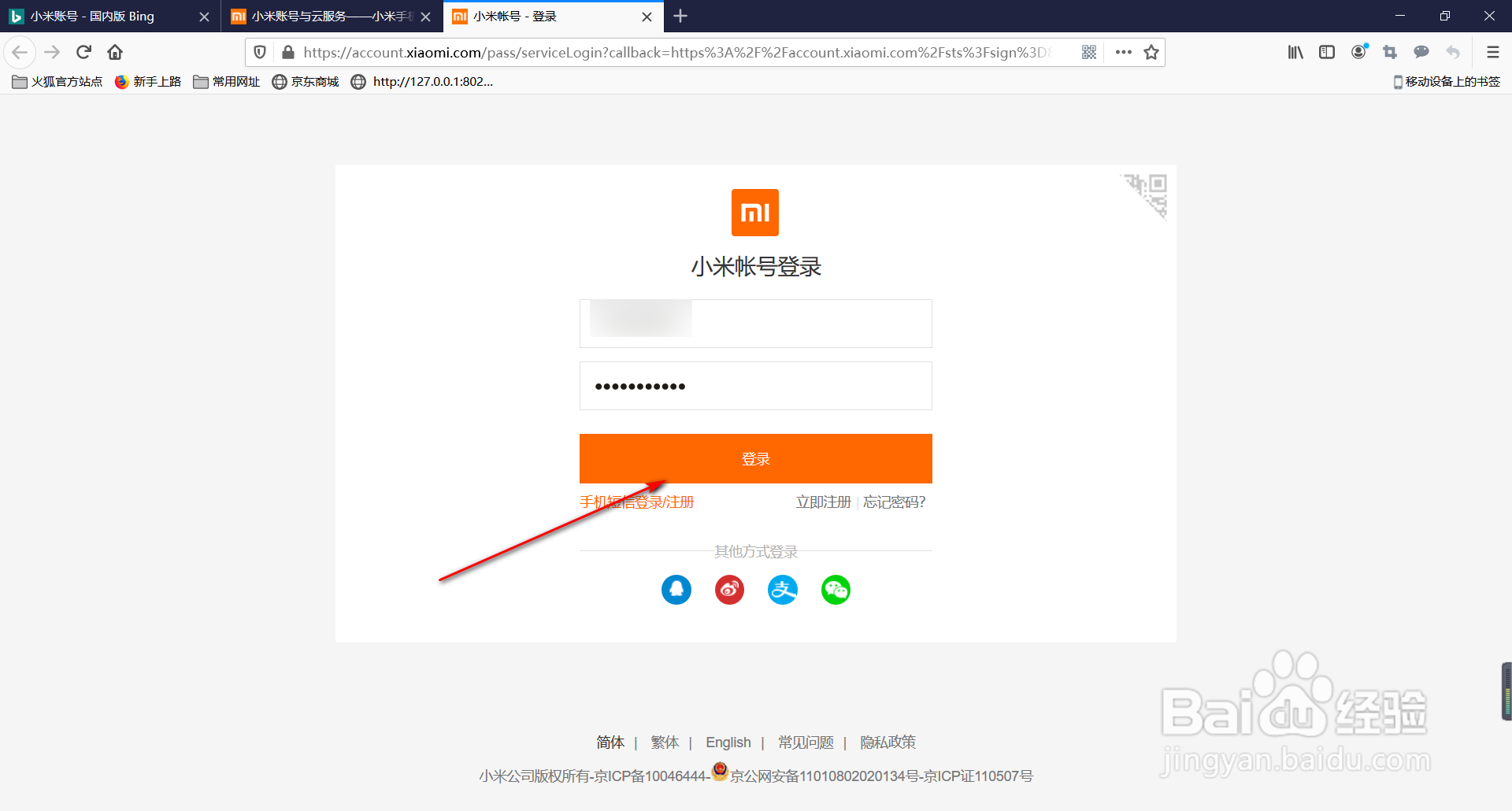Screen dimensions: 1512x811
Task: Bookmark this page with the star
Action: click(x=1151, y=53)
